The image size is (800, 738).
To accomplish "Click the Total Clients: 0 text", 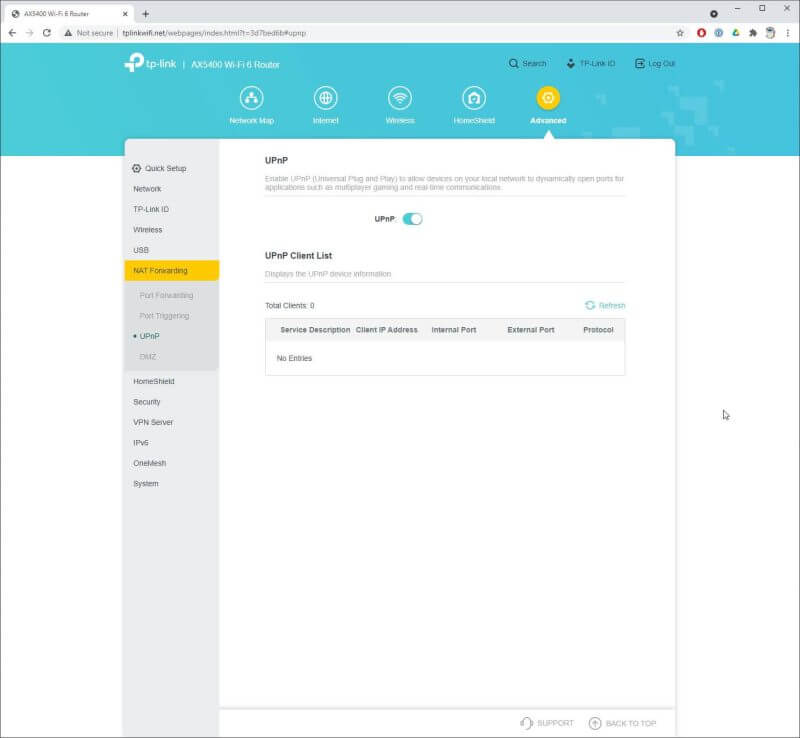I will click(290, 305).
